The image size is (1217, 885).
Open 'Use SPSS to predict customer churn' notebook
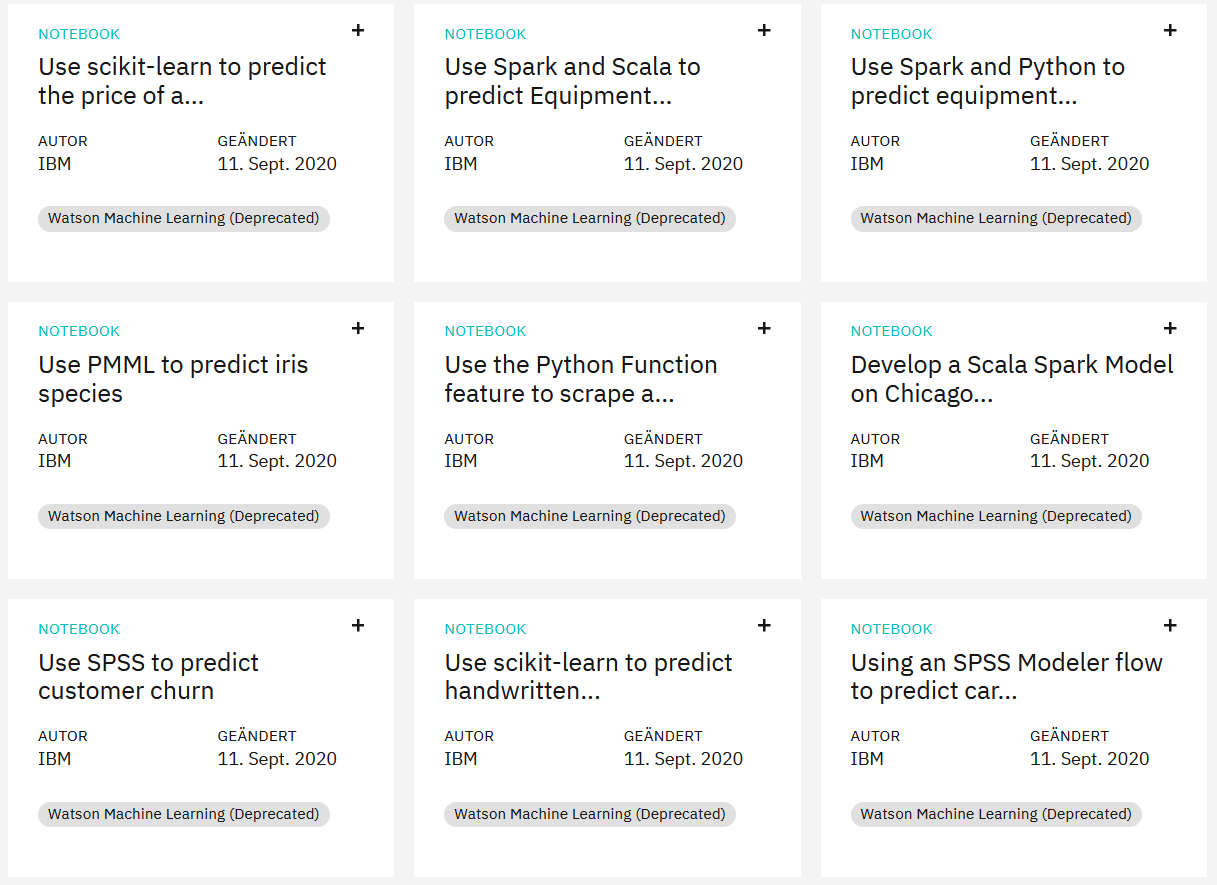click(148, 676)
